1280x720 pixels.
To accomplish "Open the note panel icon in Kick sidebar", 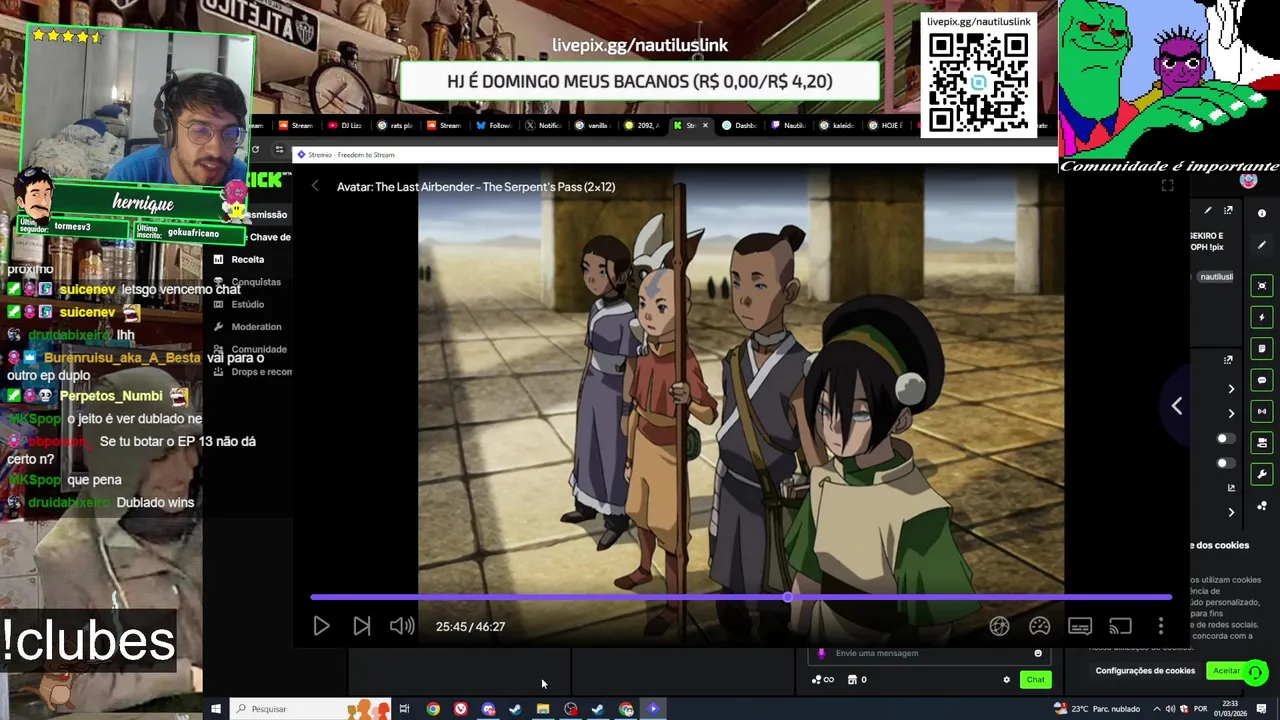I will [1262, 349].
